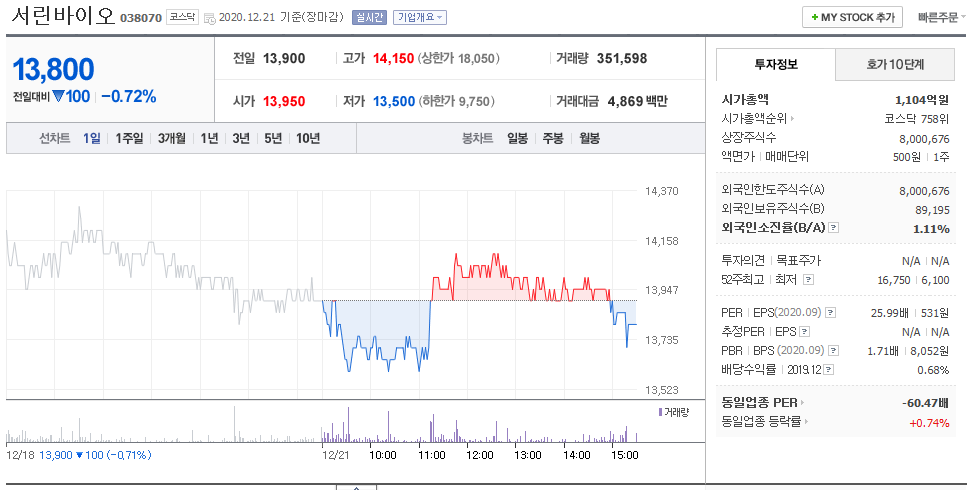
Task: Click the 거래대금 value 4,869 백만
Action: pos(637,101)
